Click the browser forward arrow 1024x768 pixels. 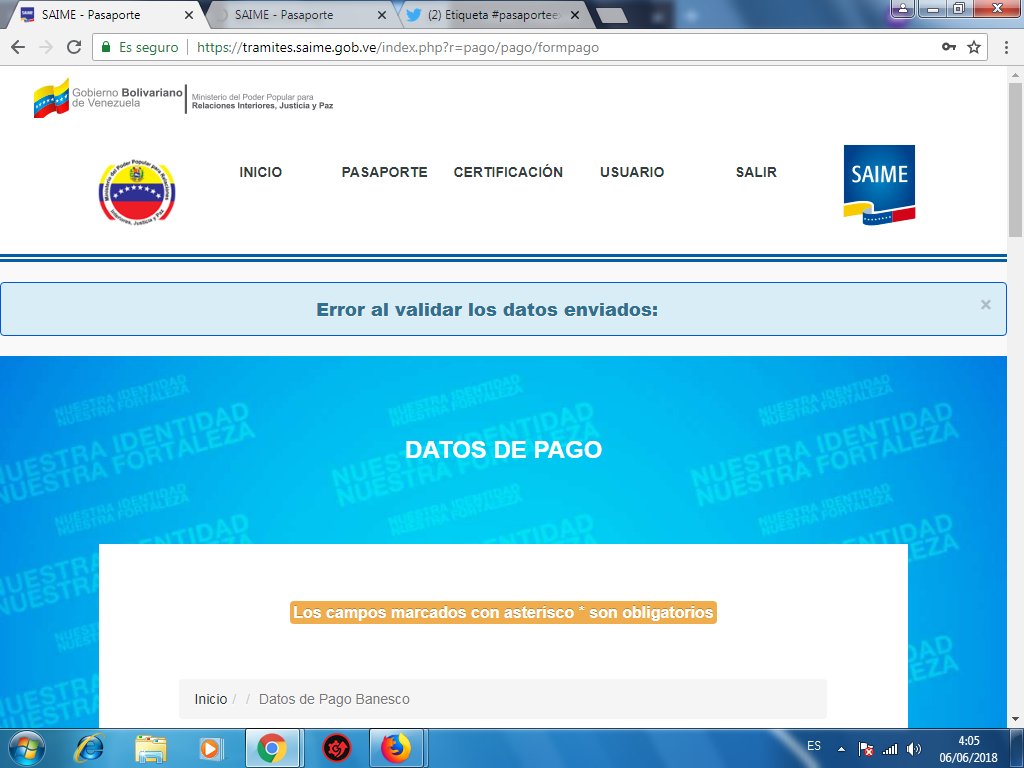point(46,47)
